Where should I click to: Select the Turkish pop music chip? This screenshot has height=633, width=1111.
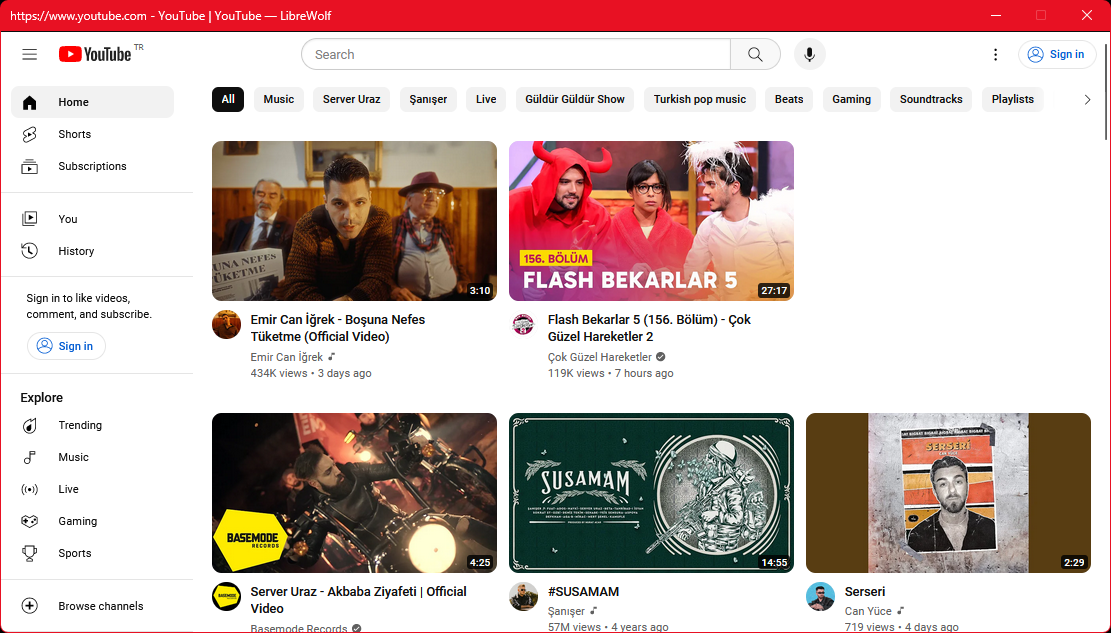click(699, 99)
